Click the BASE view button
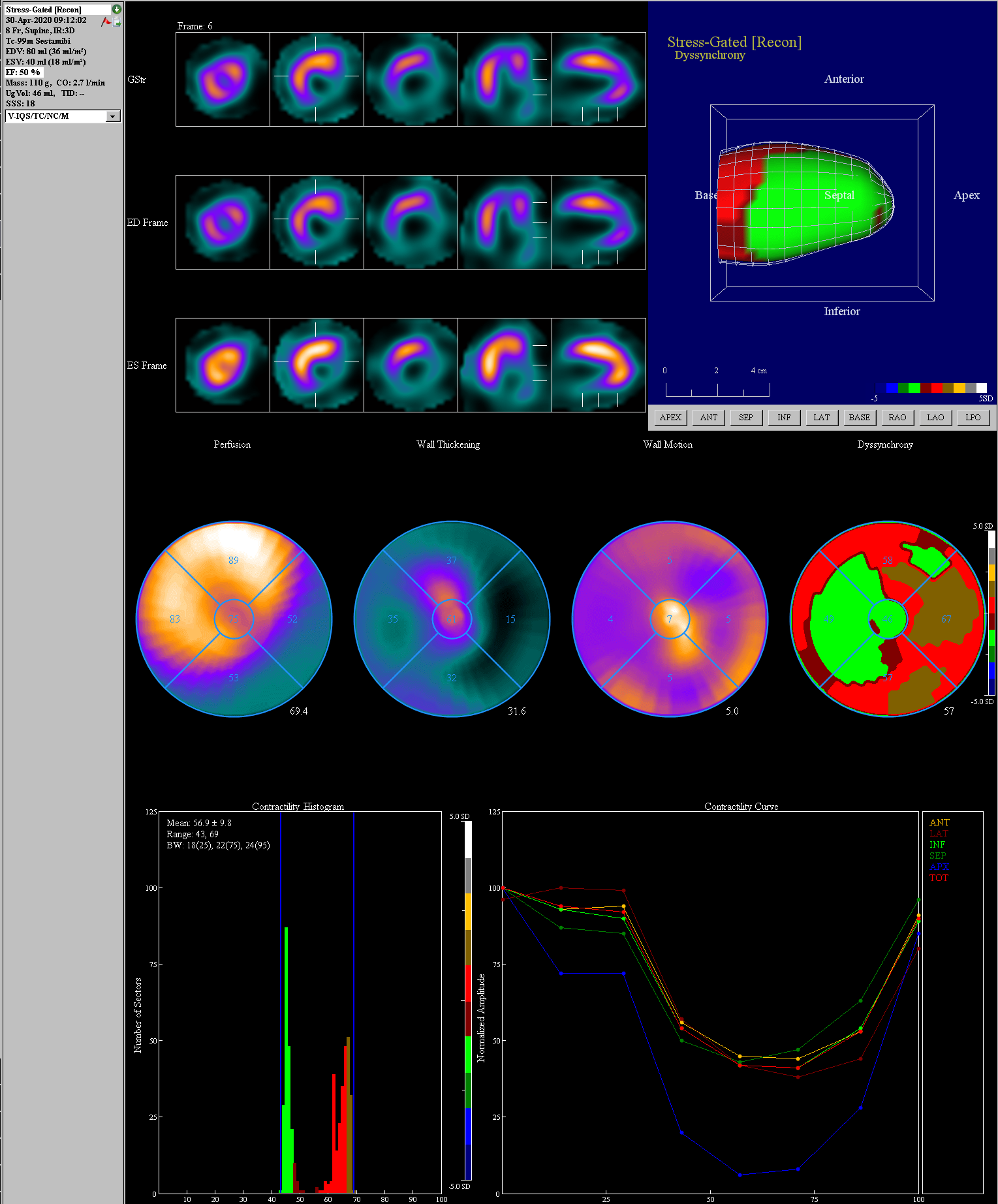This screenshot has width=998, height=1204. (859, 418)
